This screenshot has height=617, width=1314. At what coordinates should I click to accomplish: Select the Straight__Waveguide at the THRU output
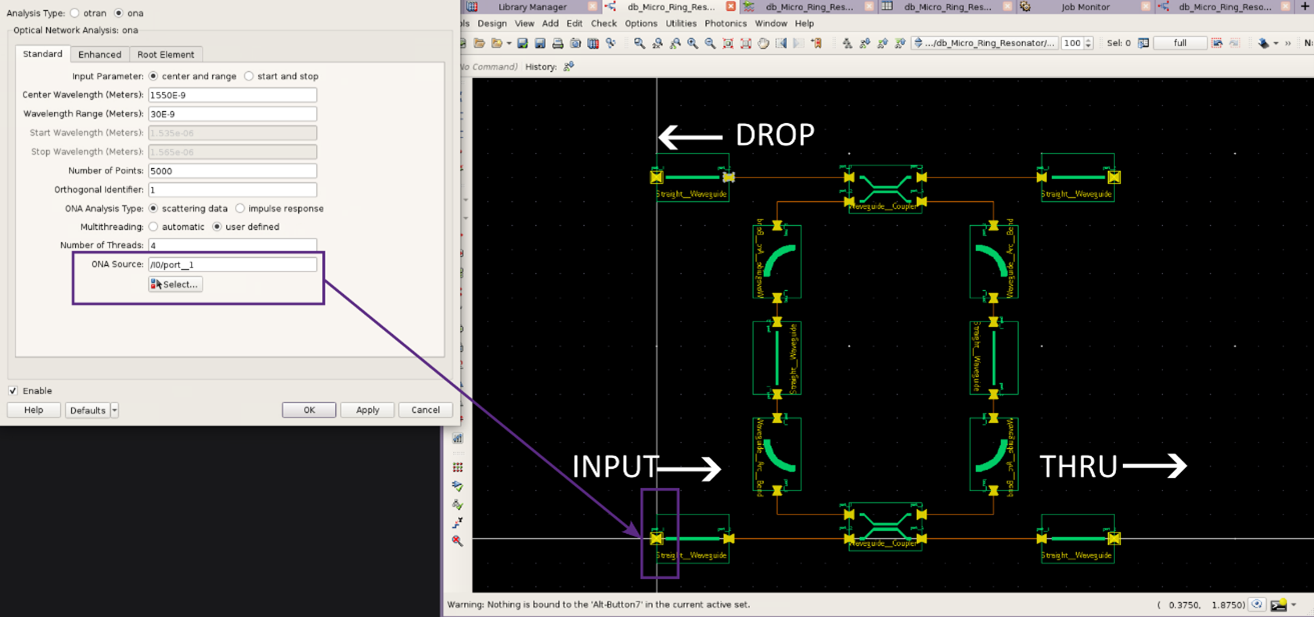1078,539
